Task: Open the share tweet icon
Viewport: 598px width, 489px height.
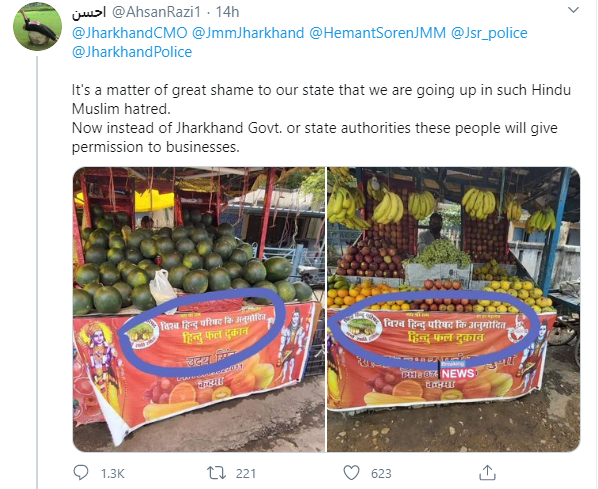Action: pos(487,473)
